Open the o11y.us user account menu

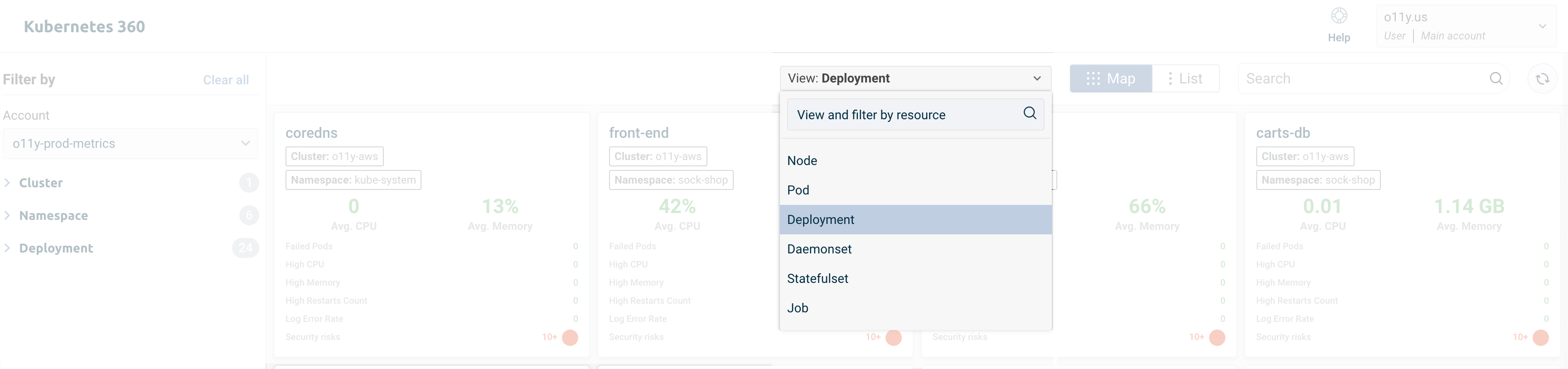click(x=1466, y=26)
